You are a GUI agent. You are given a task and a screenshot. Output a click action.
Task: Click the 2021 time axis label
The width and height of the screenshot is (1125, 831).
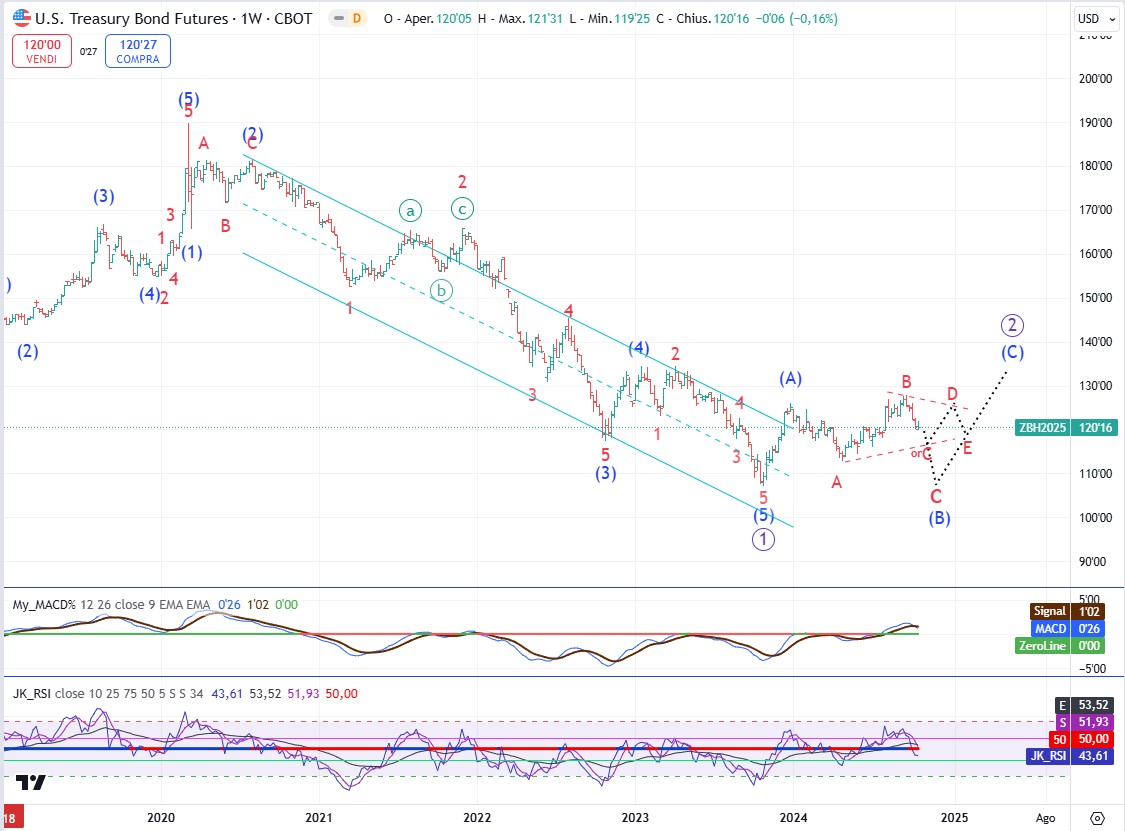coord(319,817)
